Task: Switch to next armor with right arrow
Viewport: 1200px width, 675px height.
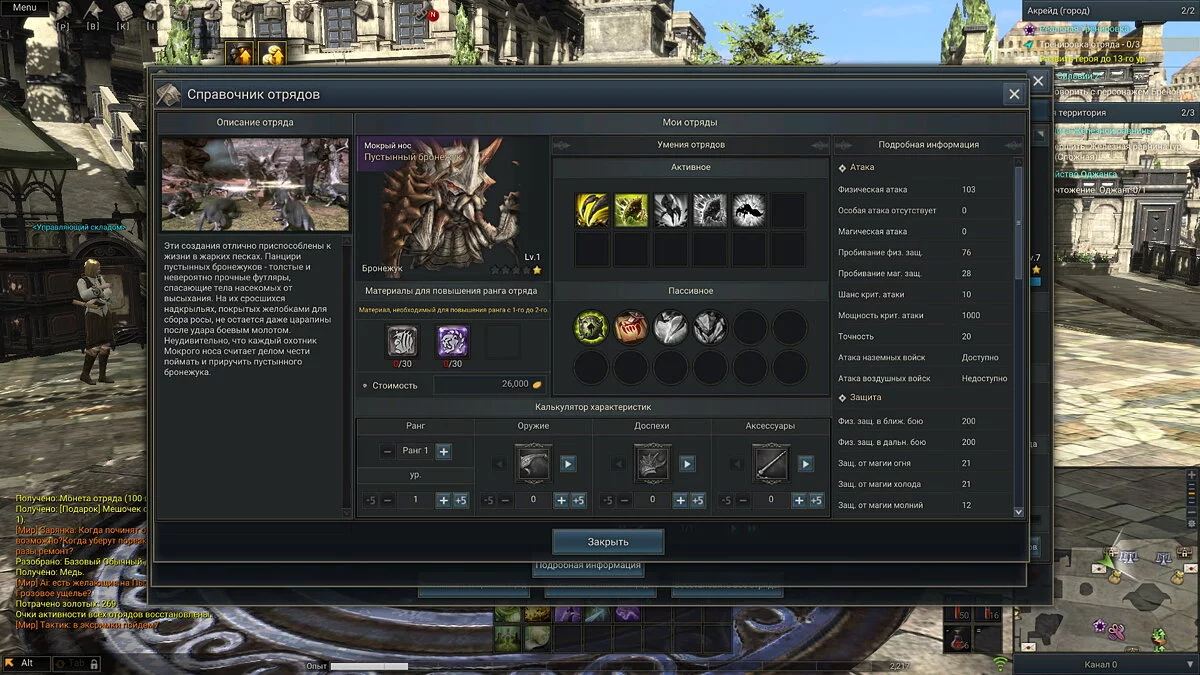Action: pos(687,464)
